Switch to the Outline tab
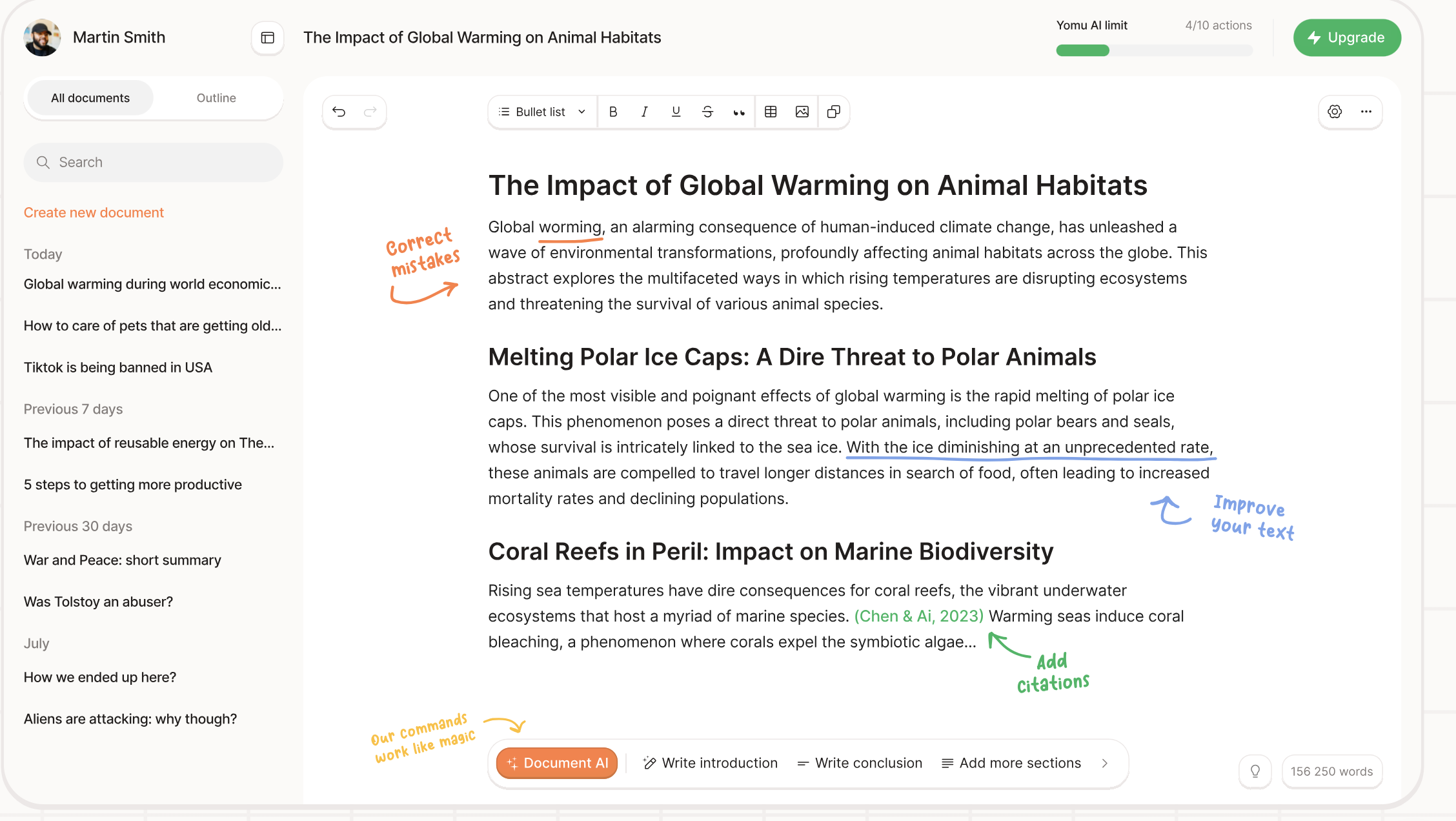The image size is (1456, 821). (216, 98)
